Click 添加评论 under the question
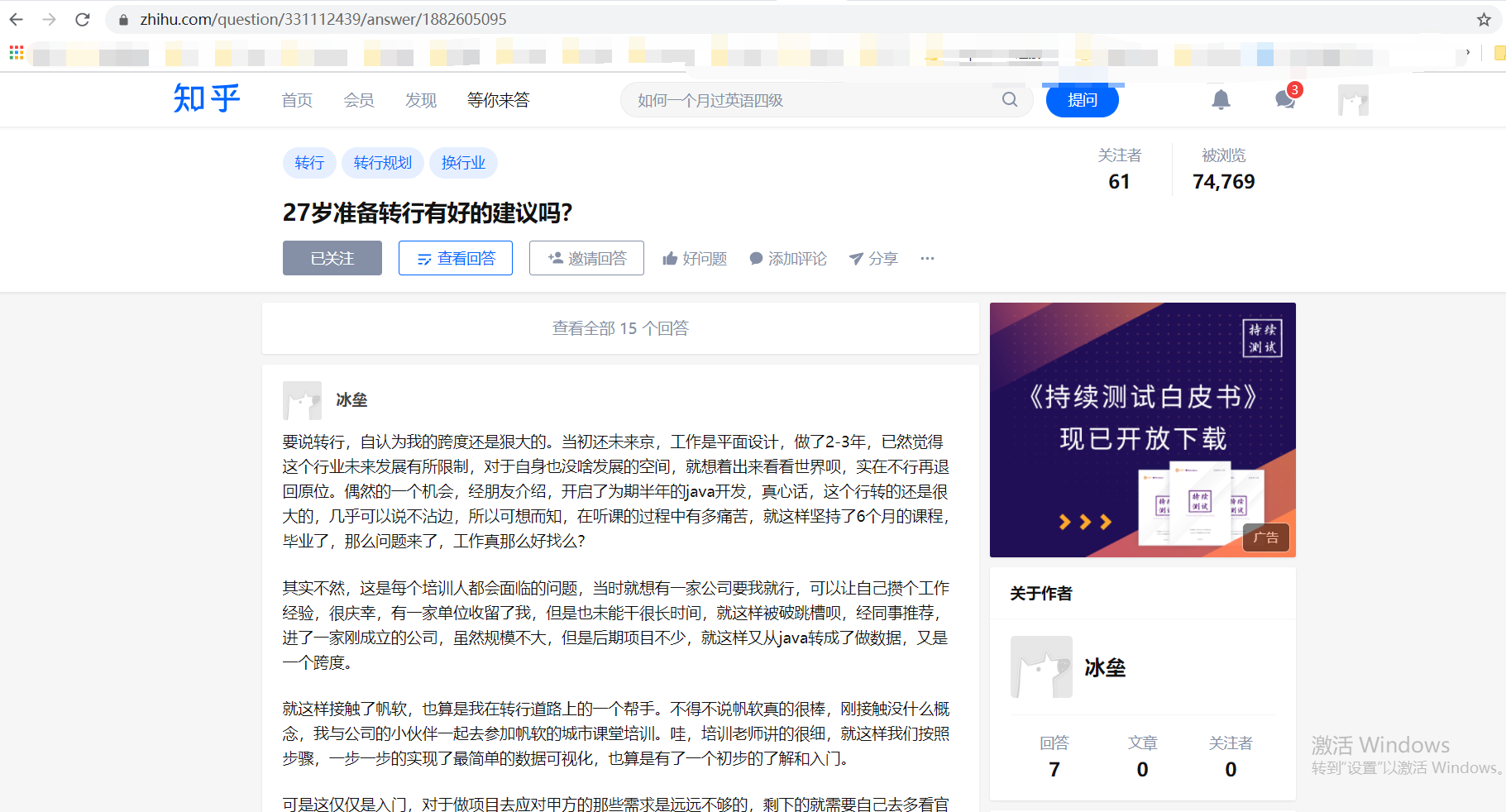This screenshot has width=1506, height=812. (787, 259)
